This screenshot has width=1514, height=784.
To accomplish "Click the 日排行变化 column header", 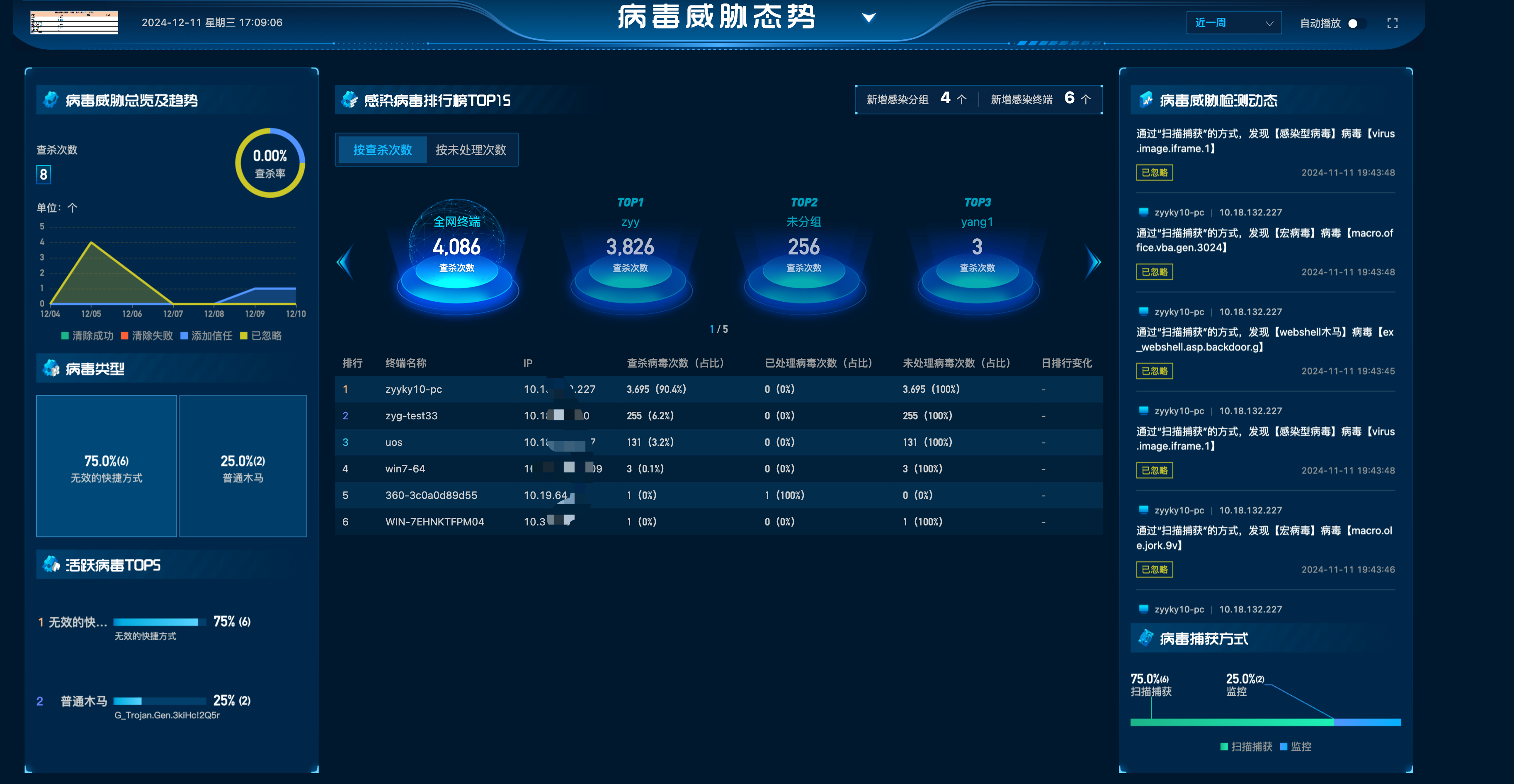I will click(1067, 363).
